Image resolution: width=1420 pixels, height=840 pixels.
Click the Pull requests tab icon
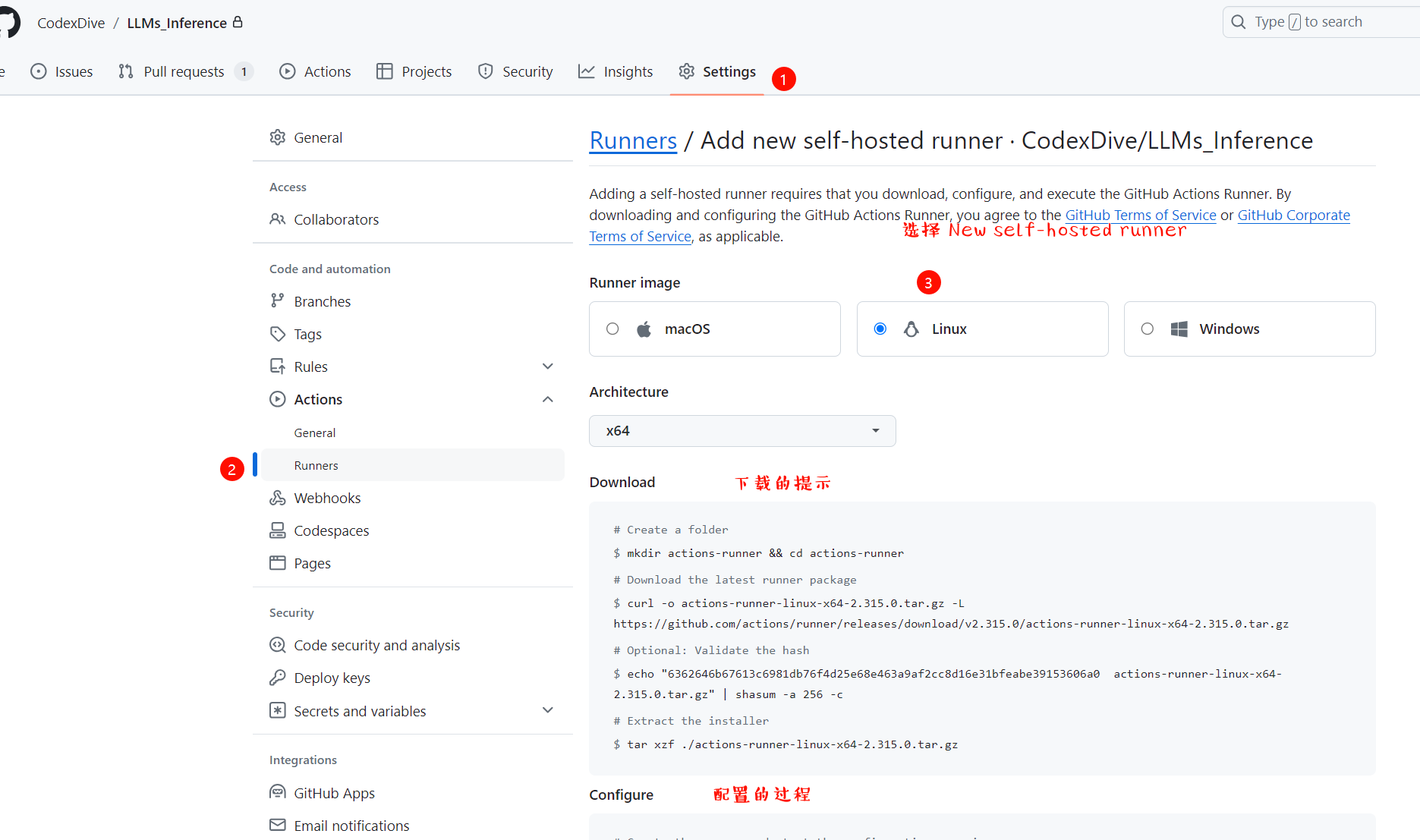pos(126,71)
